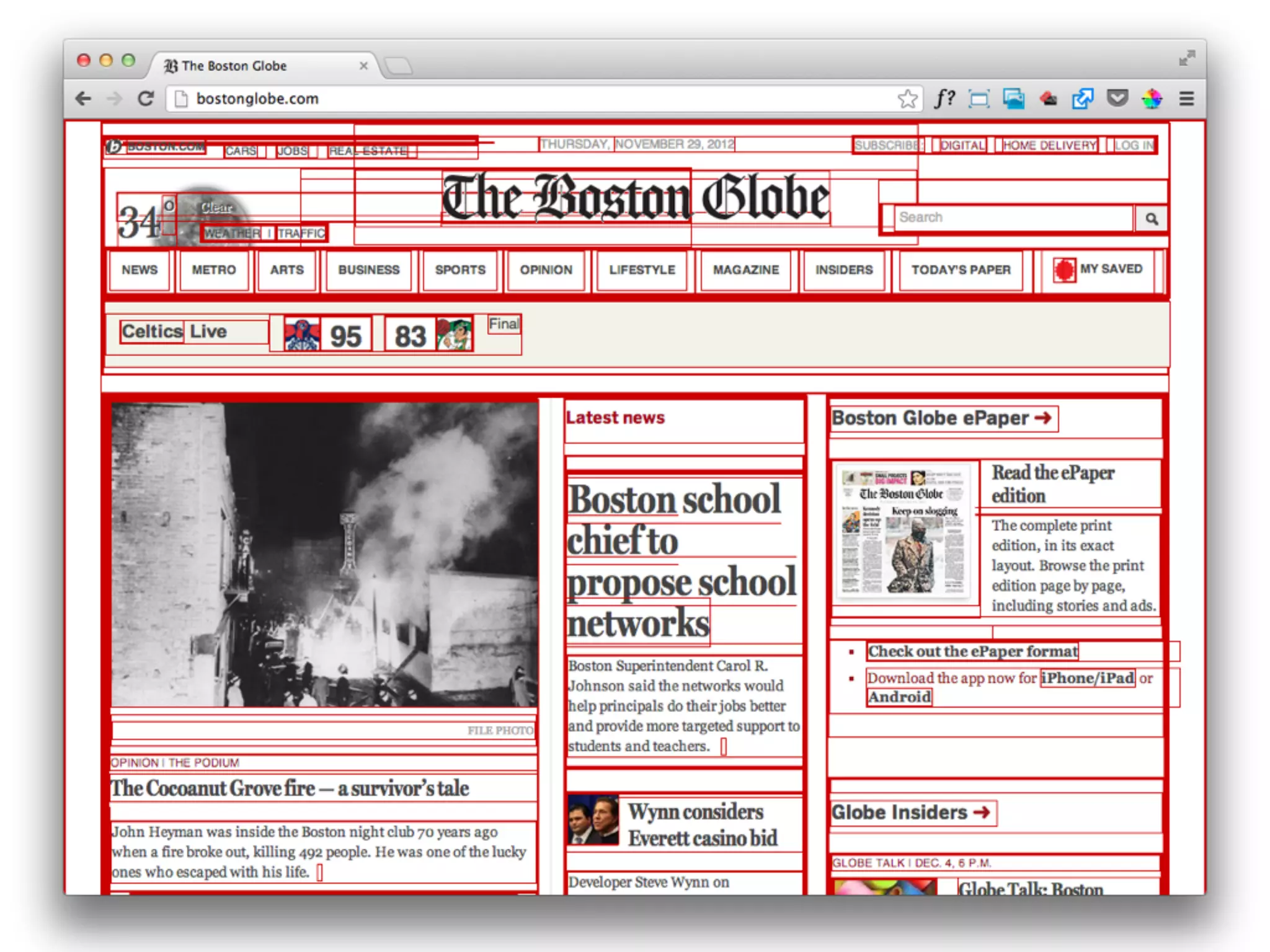
Task: Open the Today's Paper section
Action: (961, 270)
